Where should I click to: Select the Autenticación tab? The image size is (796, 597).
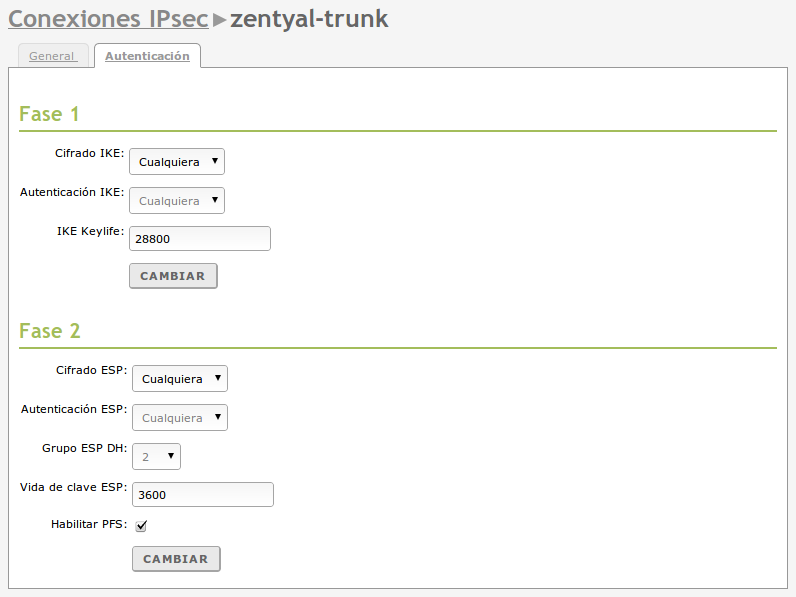147,56
